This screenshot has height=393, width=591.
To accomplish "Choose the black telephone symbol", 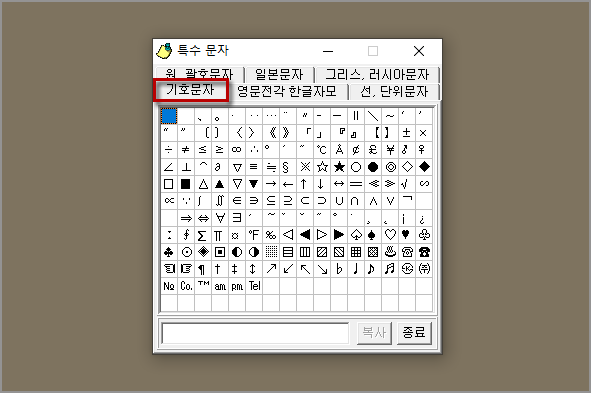I will click(424, 252).
